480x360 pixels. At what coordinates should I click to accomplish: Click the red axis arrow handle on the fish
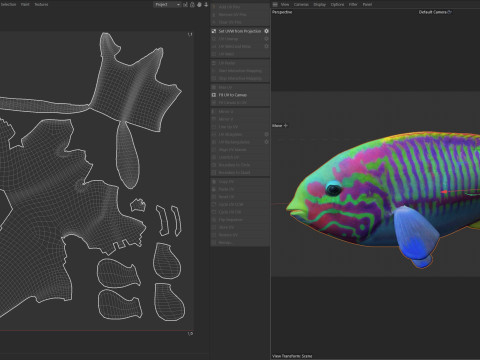coord(444,192)
